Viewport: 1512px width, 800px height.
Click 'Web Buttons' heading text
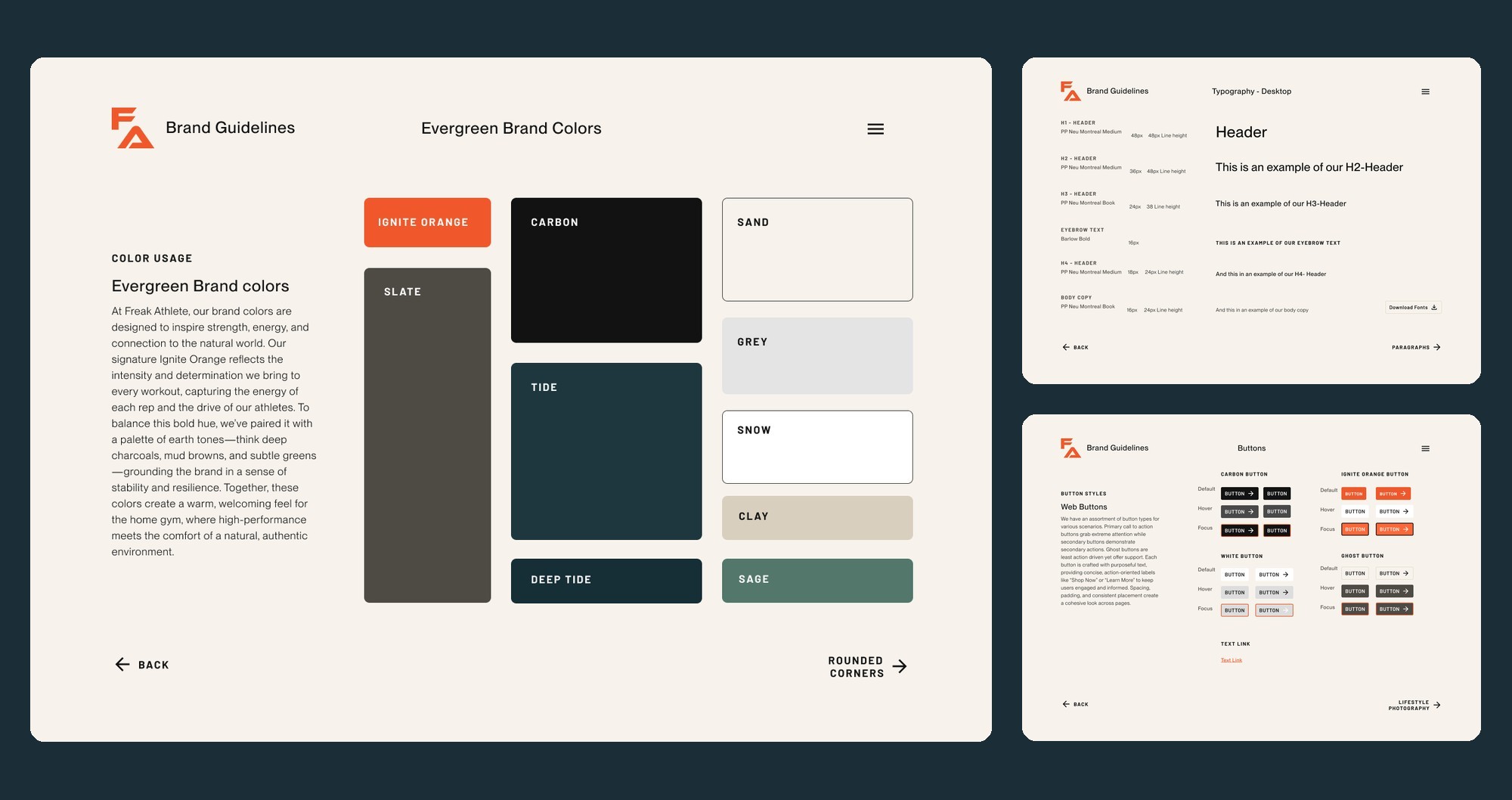pos(1083,507)
